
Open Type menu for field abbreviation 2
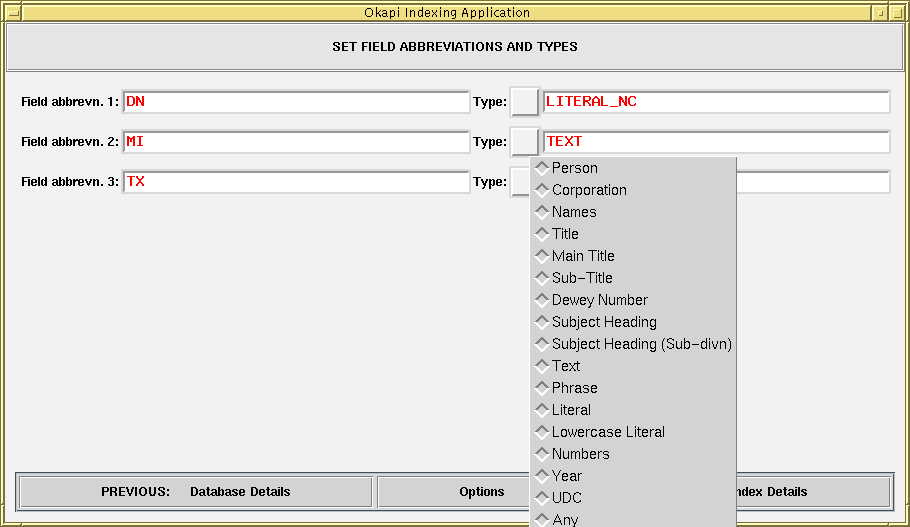525,142
